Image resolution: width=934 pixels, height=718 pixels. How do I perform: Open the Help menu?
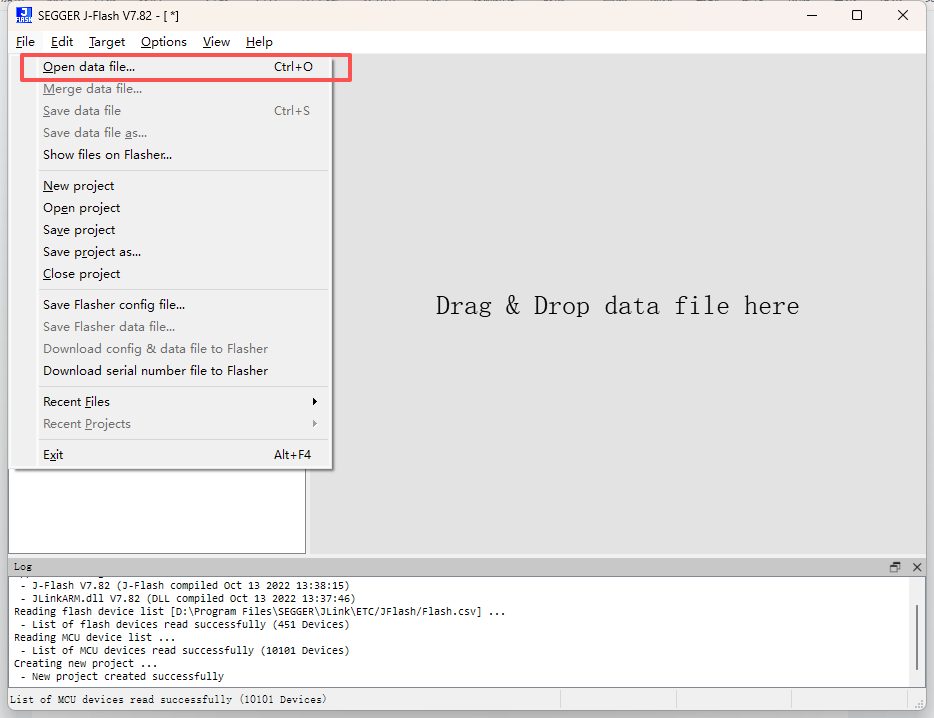tap(259, 42)
